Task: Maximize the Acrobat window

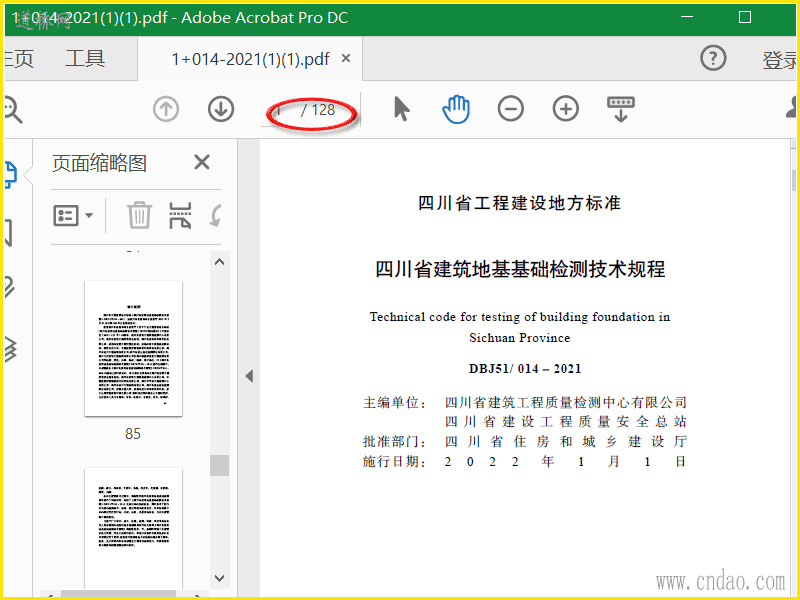Action: (x=745, y=17)
